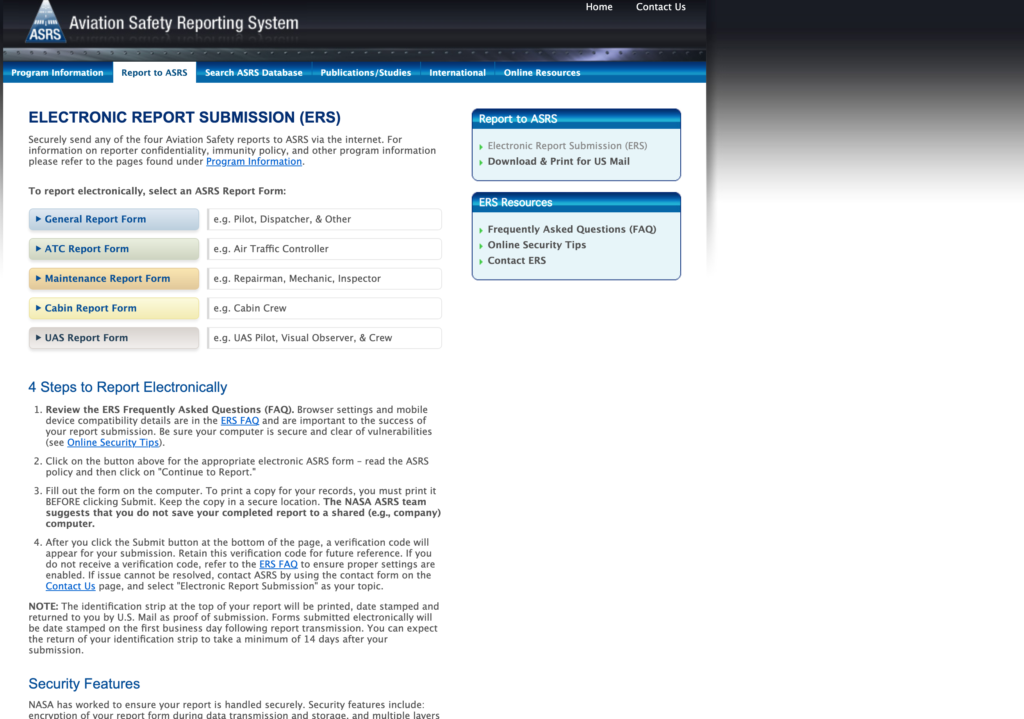Switch to Publications/Studies tab
The width and height of the screenshot is (1024, 719).
tap(366, 72)
